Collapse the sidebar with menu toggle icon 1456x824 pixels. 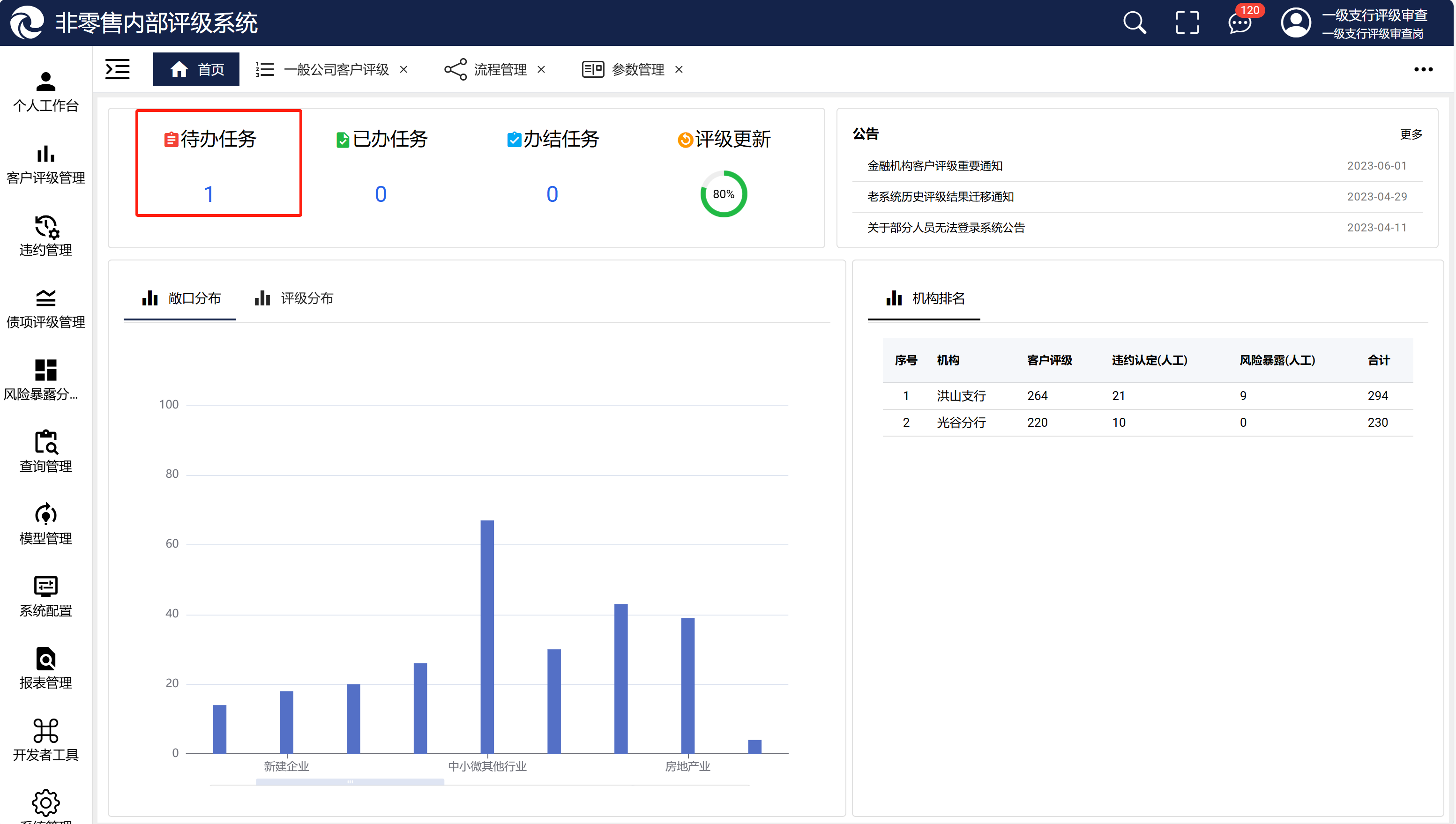[118, 69]
